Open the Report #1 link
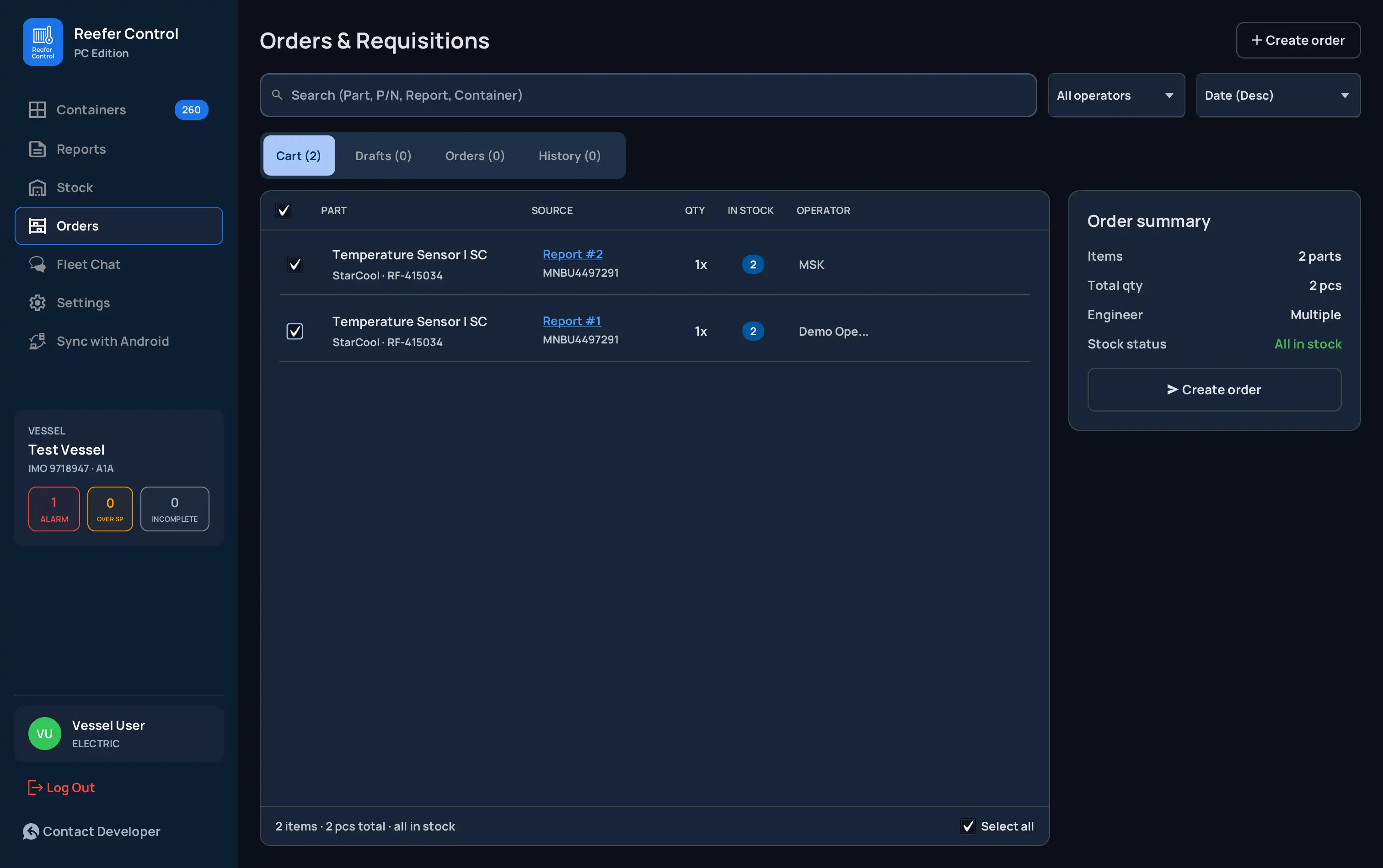 click(572, 321)
